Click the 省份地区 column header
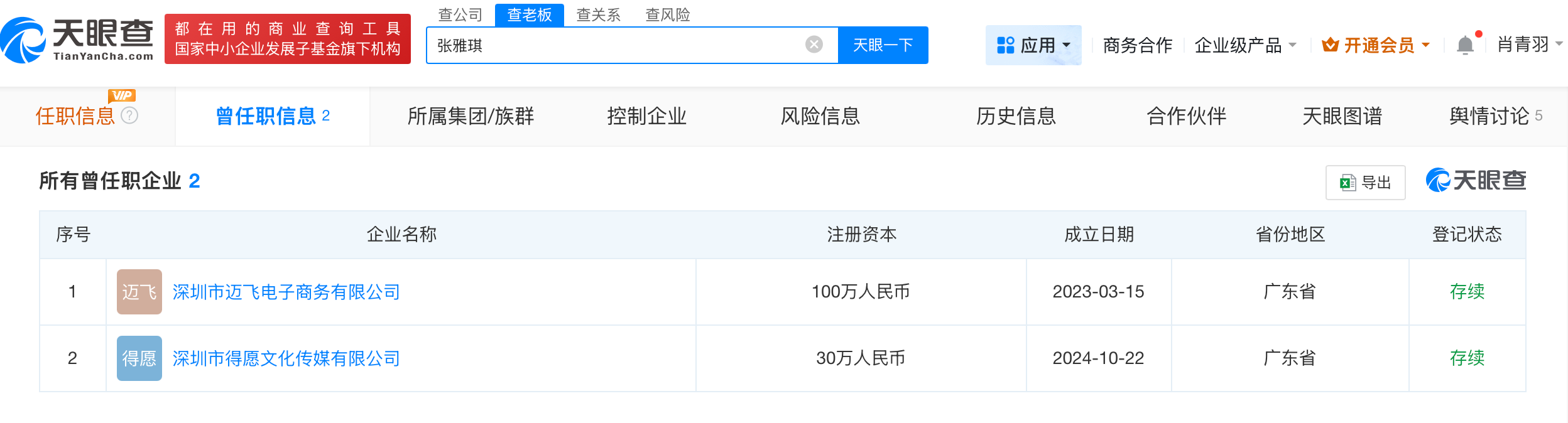Image resolution: width=1568 pixels, height=423 pixels. (1290, 235)
